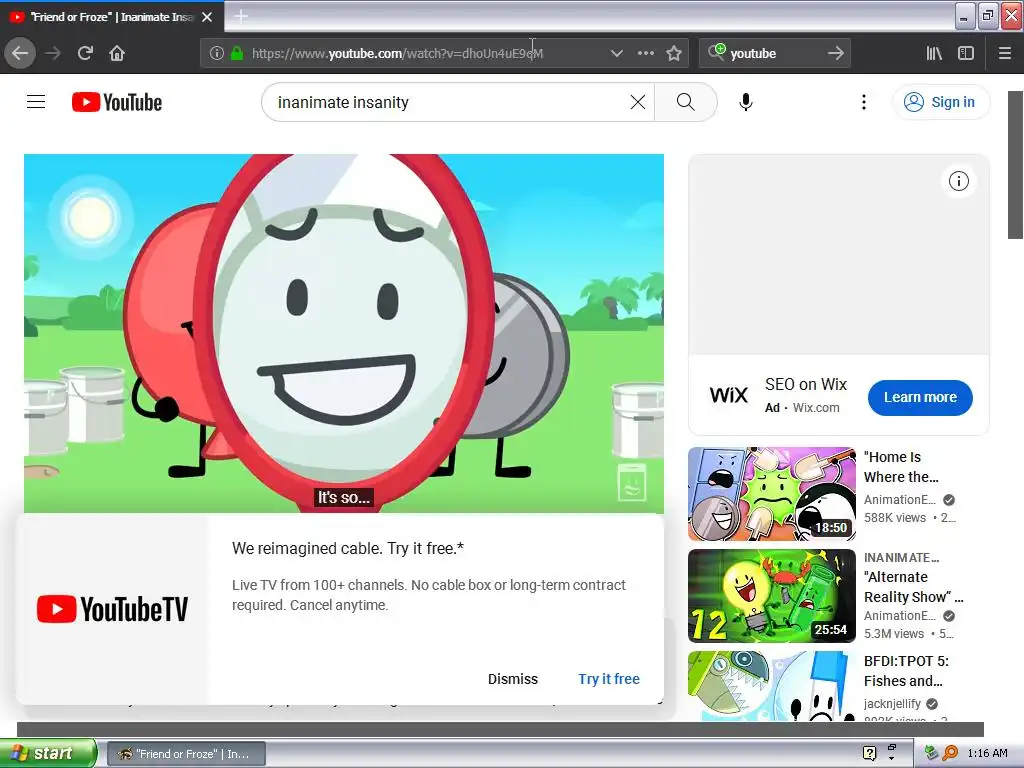Clear the YouTube search query

(x=637, y=102)
